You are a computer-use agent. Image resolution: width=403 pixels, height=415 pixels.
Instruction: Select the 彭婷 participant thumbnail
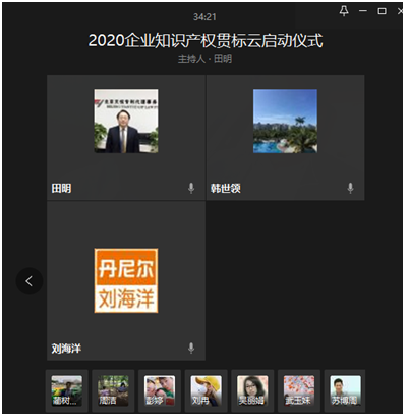click(159, 391)
